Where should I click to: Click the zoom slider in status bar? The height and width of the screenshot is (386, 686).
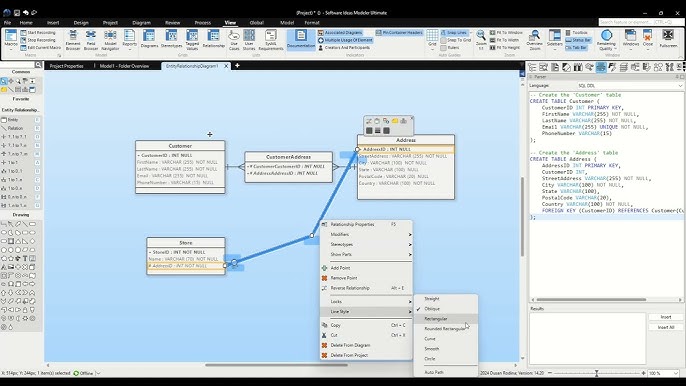pyautogui.click(x=596, y=373)
